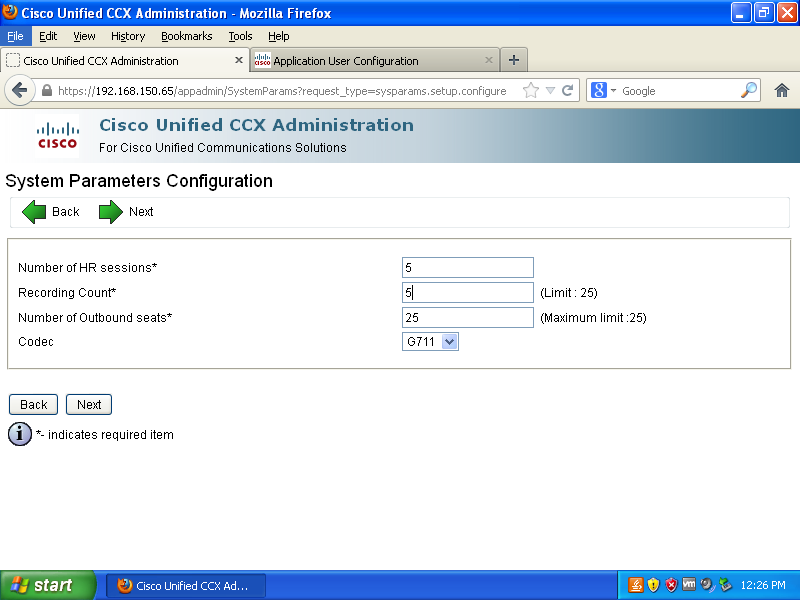
Task: Open the Edit menu
Action: point(48,36)
